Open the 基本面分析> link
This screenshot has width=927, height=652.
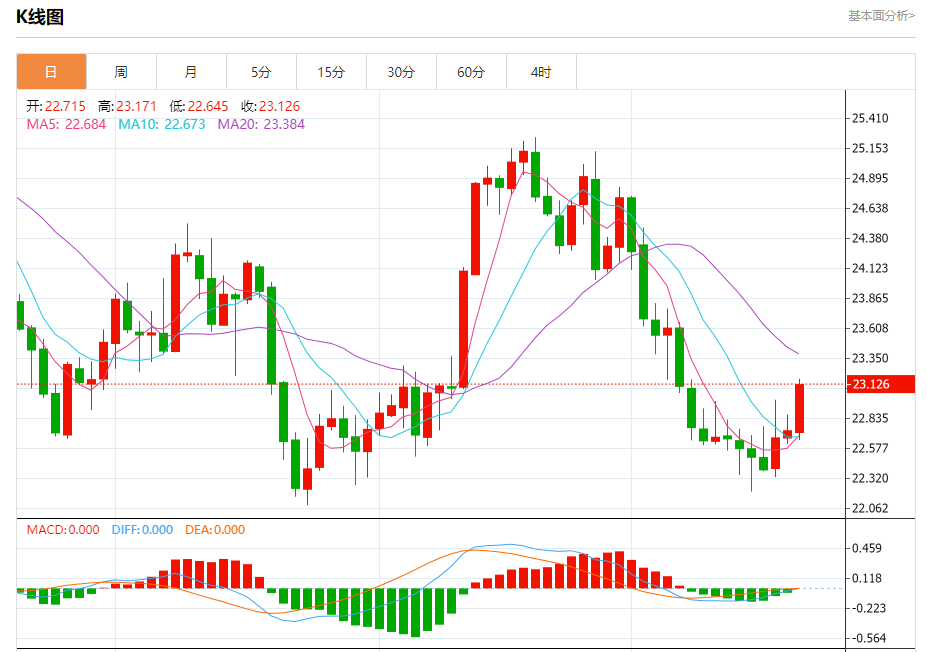881,16
